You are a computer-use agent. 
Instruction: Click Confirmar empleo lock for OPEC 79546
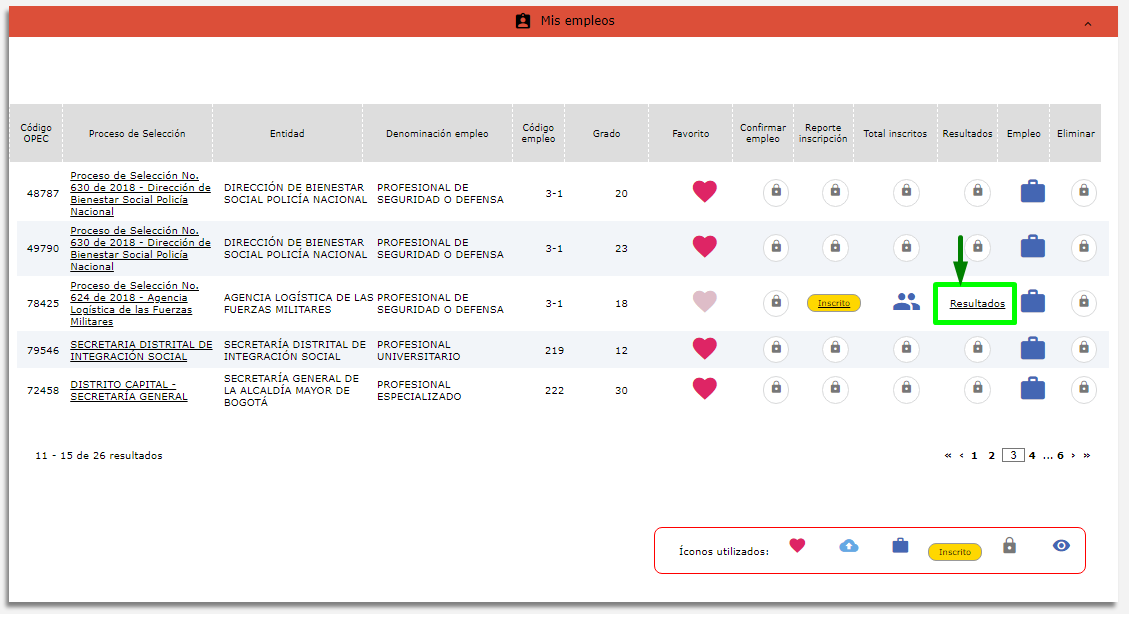click(776, 349)
